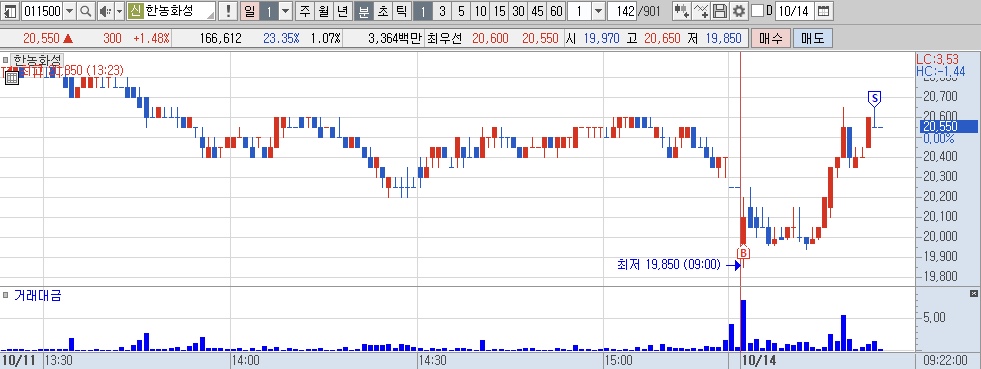Select the 5-minute interval tab
The width and height of the screenshot is (981, 369).
pos(461,11)
